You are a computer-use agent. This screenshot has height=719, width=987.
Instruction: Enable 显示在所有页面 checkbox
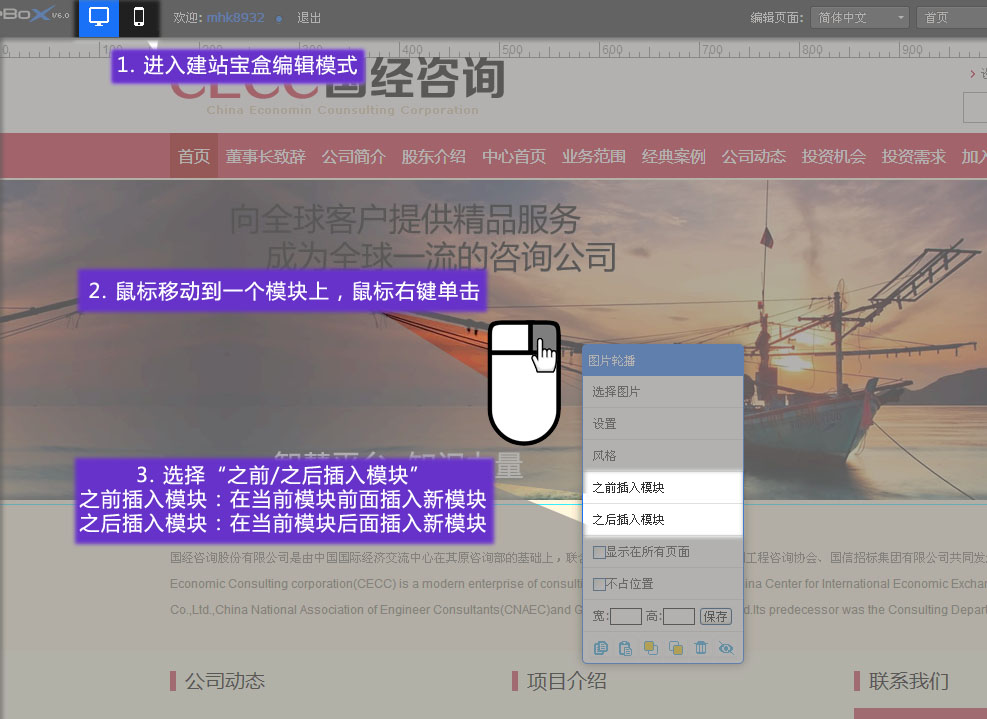coord(599,552)
